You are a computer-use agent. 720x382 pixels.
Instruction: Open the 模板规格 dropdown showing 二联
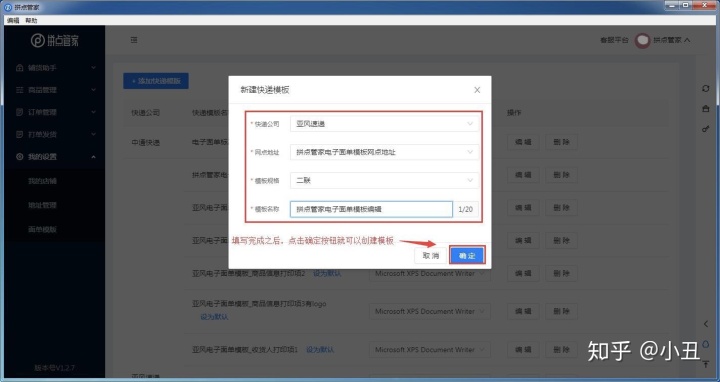384,180
